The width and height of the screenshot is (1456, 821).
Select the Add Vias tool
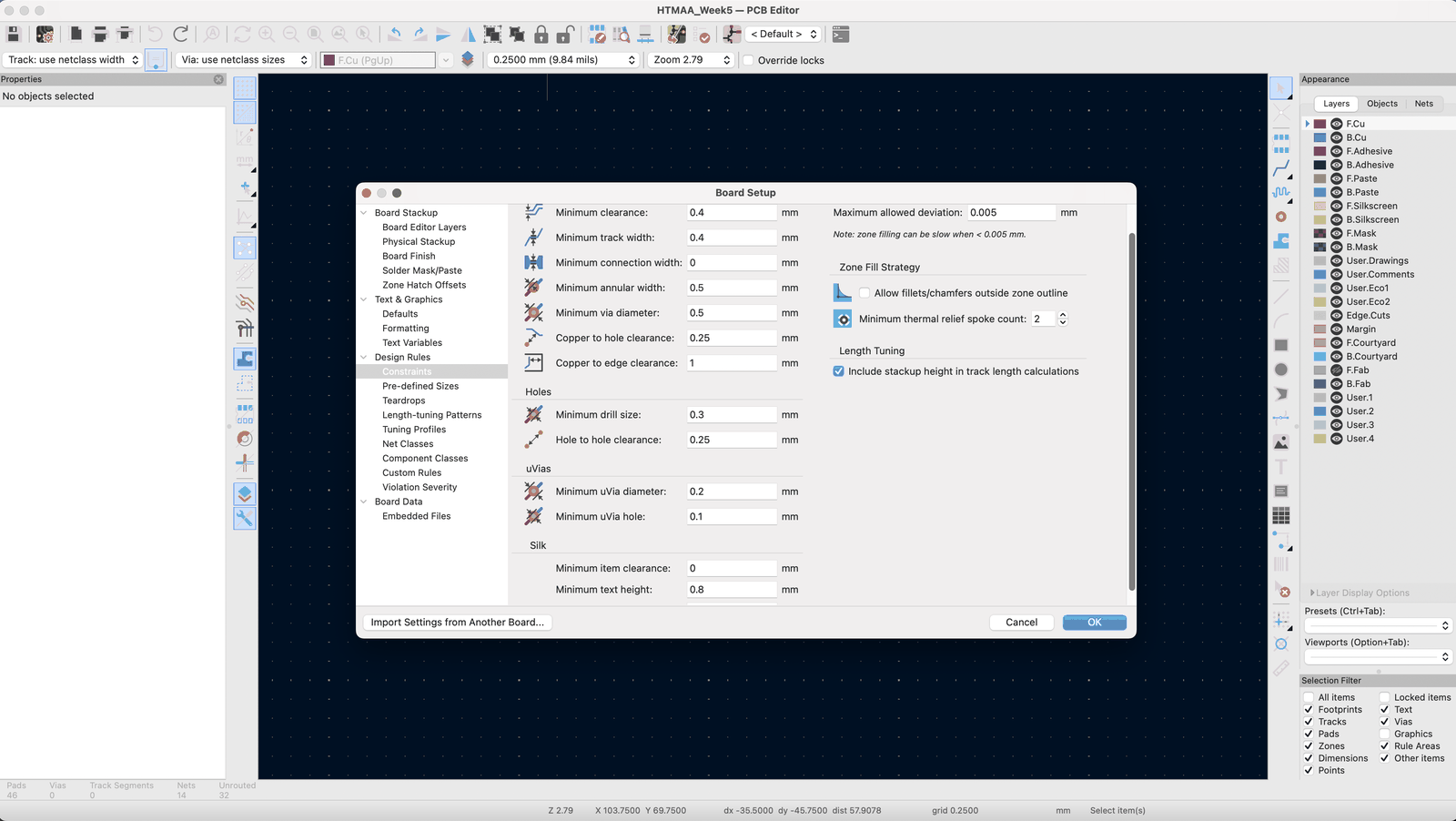[1281, 217]
